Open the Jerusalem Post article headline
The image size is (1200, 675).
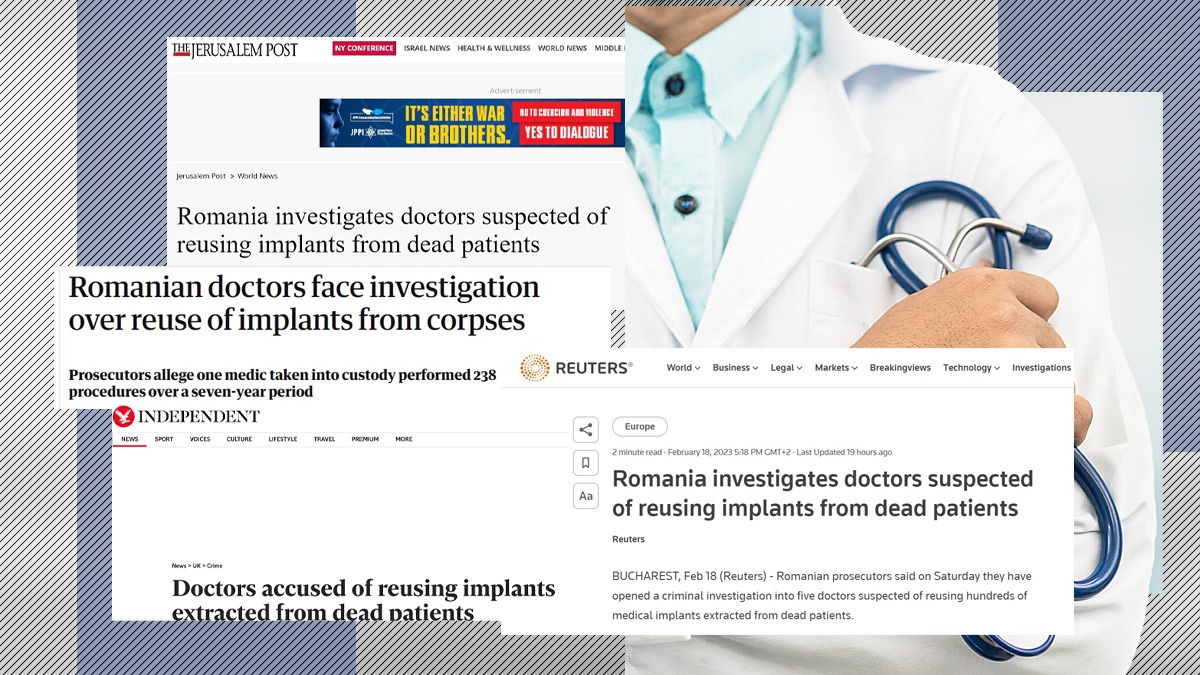[392, 230]
